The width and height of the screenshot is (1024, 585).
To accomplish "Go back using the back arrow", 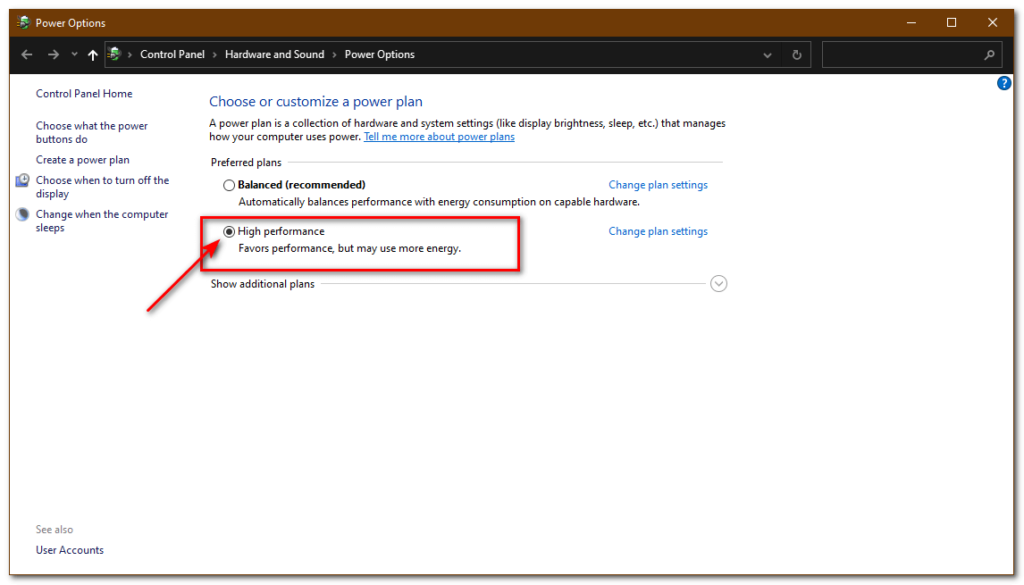I will (27, 55).
